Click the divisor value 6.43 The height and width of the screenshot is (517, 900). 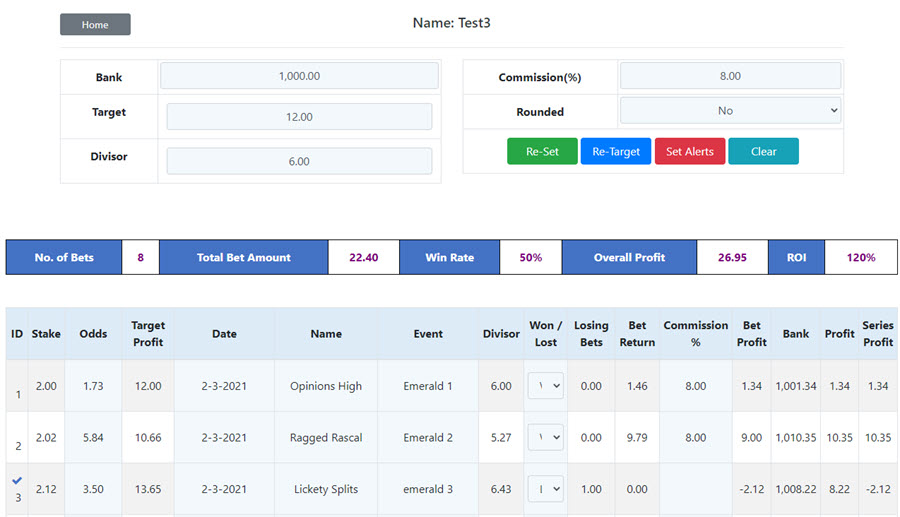[x=501, y=489]
